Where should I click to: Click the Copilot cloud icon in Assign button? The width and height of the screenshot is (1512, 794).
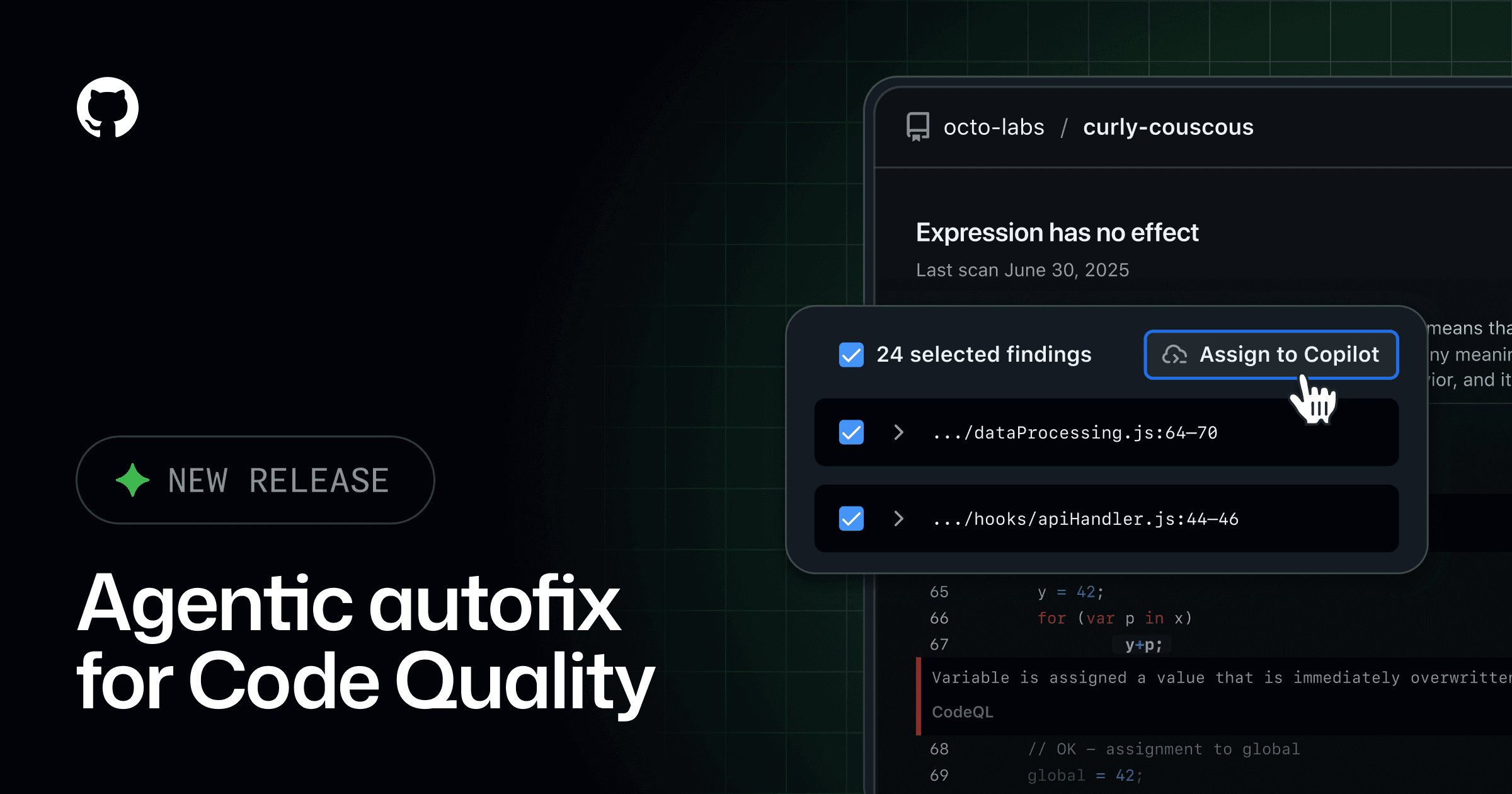[x=1174, y=355]
